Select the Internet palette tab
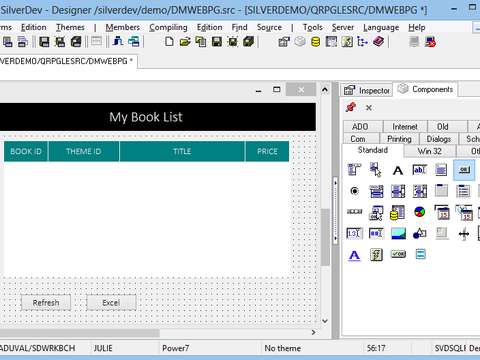This screenshot has height=360, width=480. [405, 127]
